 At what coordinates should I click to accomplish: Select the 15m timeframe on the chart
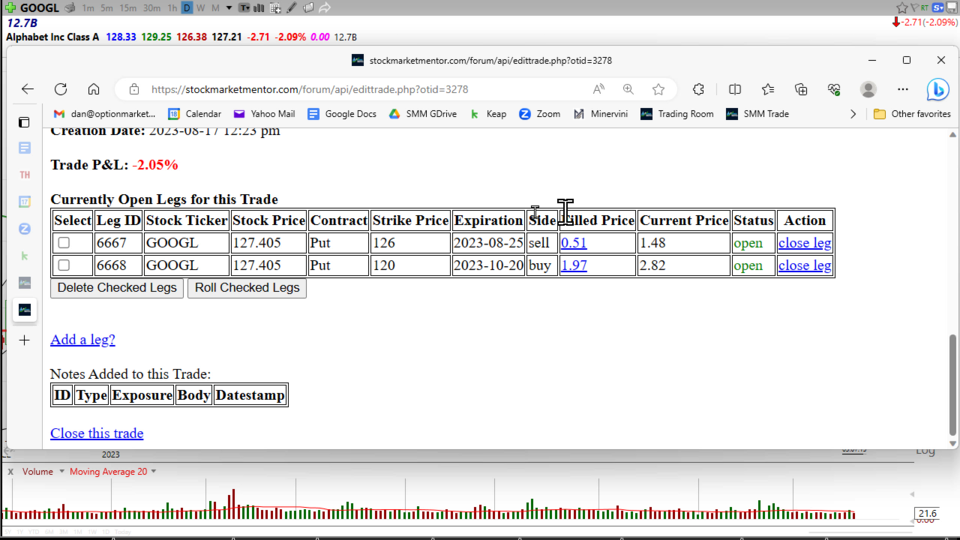click(128, 8)
